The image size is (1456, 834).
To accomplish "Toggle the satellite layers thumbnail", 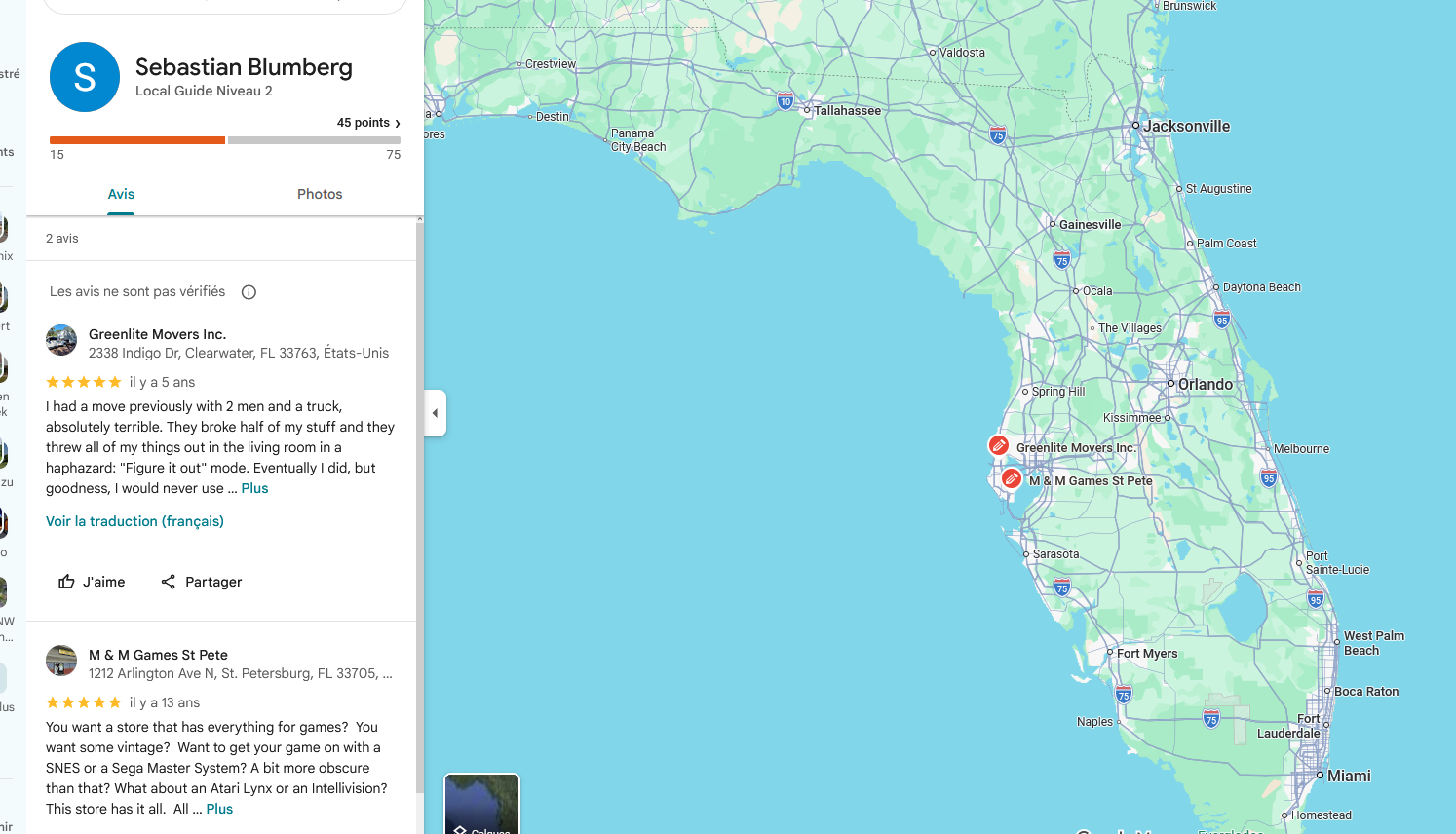I will (481, 805).
